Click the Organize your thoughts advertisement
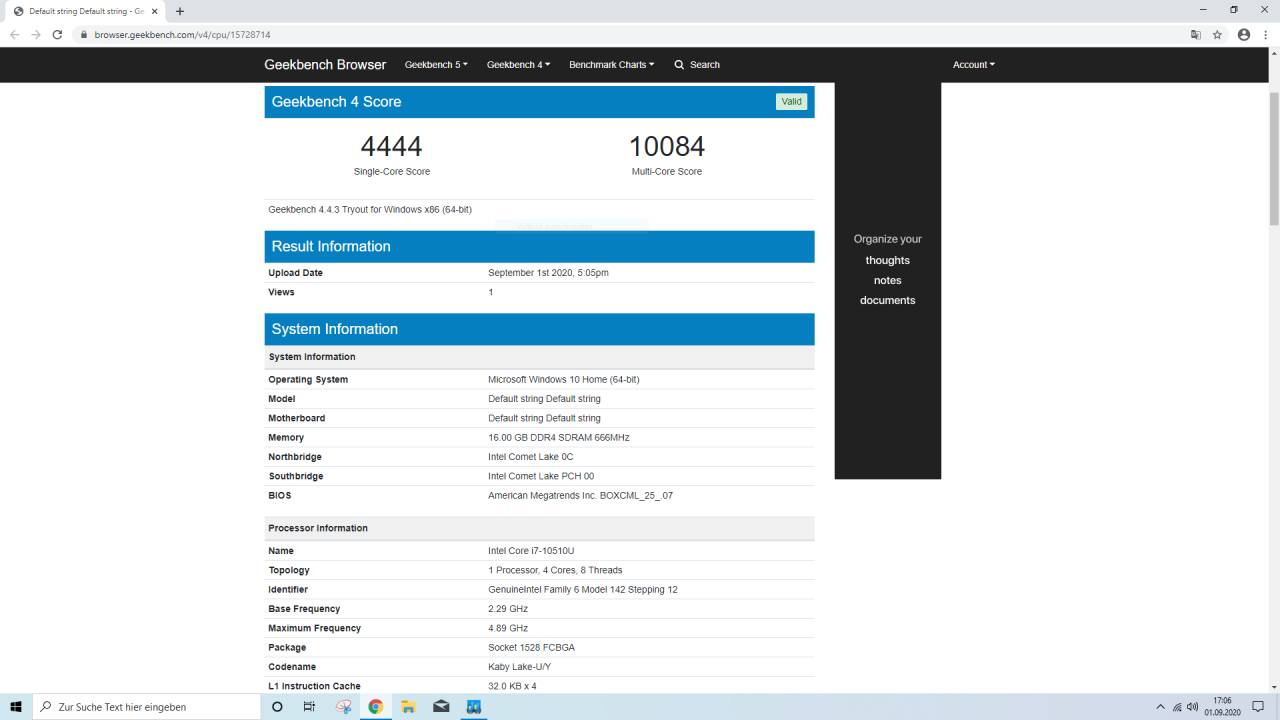 [888, 280]
